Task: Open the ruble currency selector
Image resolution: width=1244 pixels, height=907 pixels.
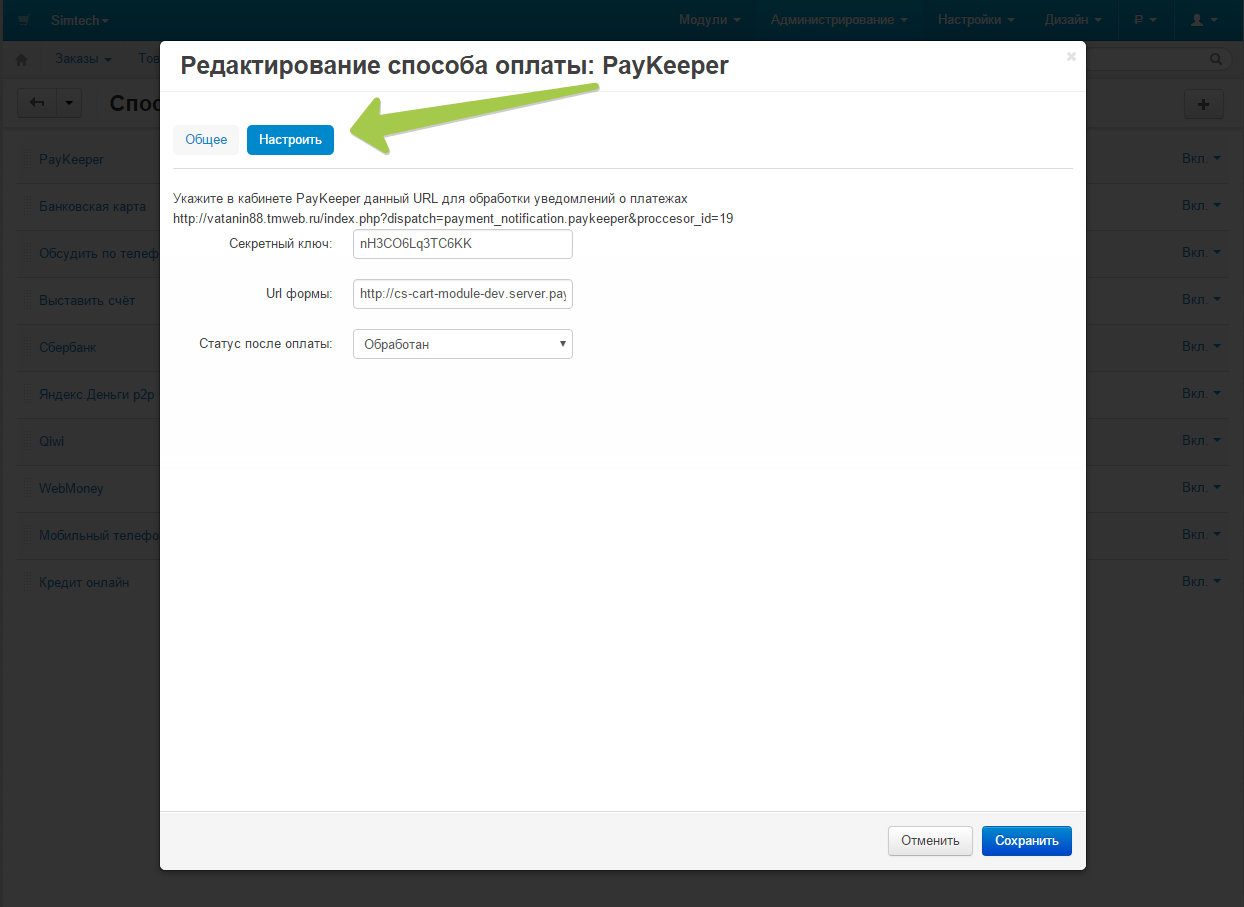Action: pos(1145,20)
